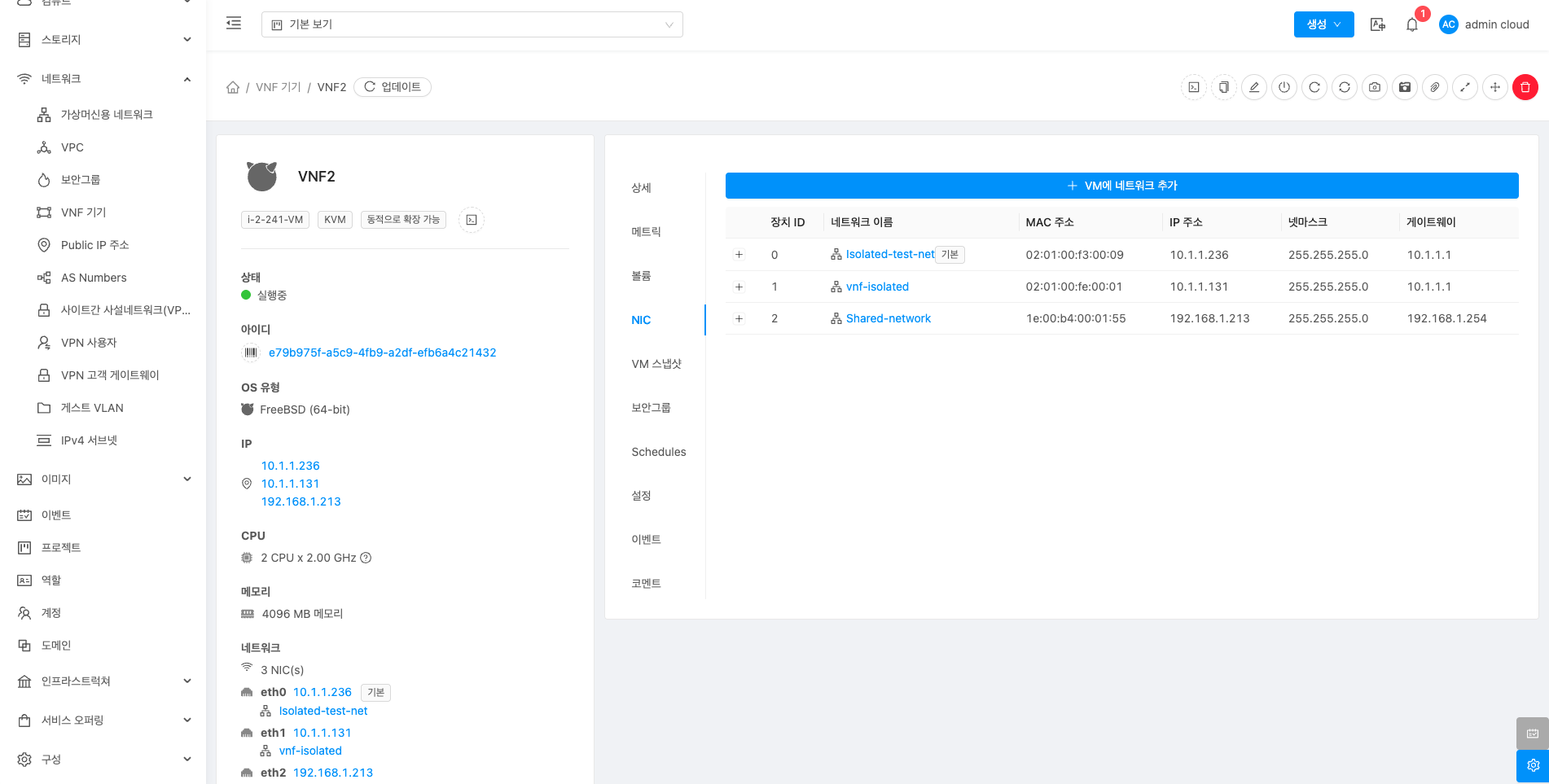Switch to the VM 스냅샷 tab
Image resolution: width=1549 pixels, height=784 pixels.
pos(656,364)
